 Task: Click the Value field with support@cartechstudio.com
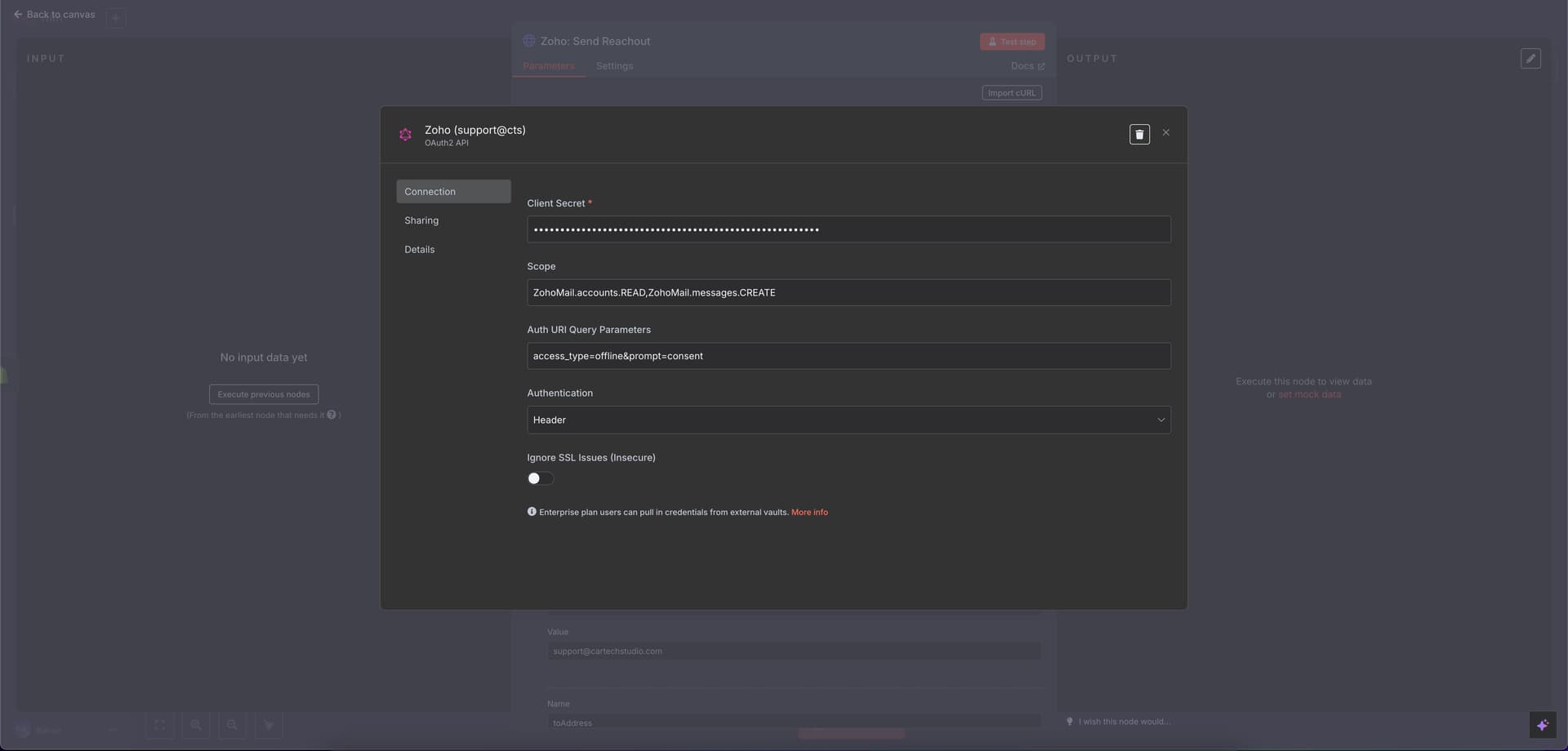tap(794, 651)
